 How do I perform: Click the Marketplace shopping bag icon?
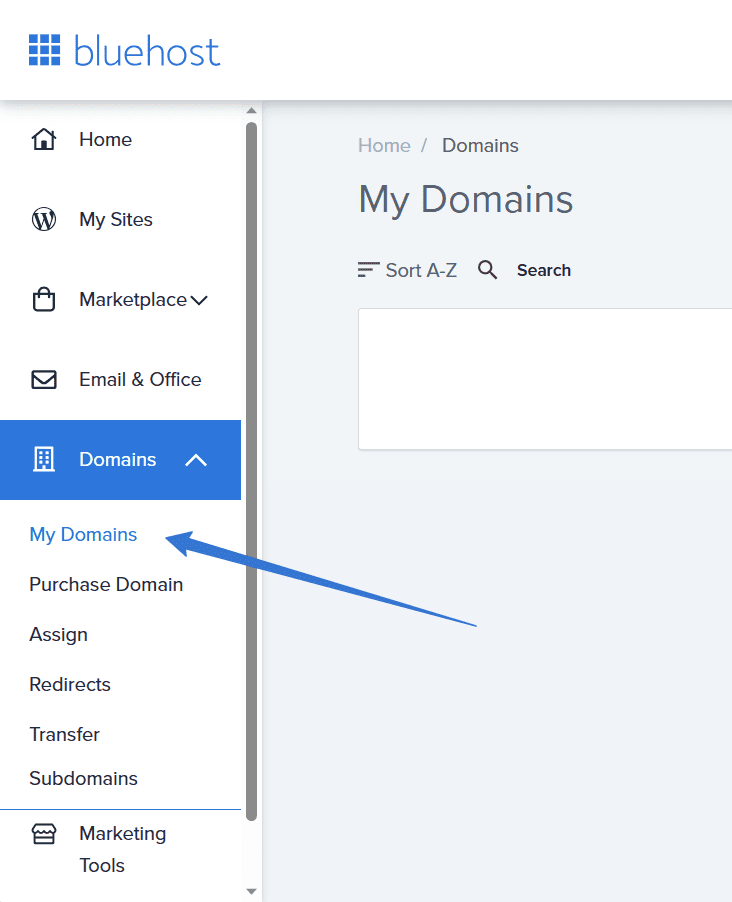tap(44, 299)
